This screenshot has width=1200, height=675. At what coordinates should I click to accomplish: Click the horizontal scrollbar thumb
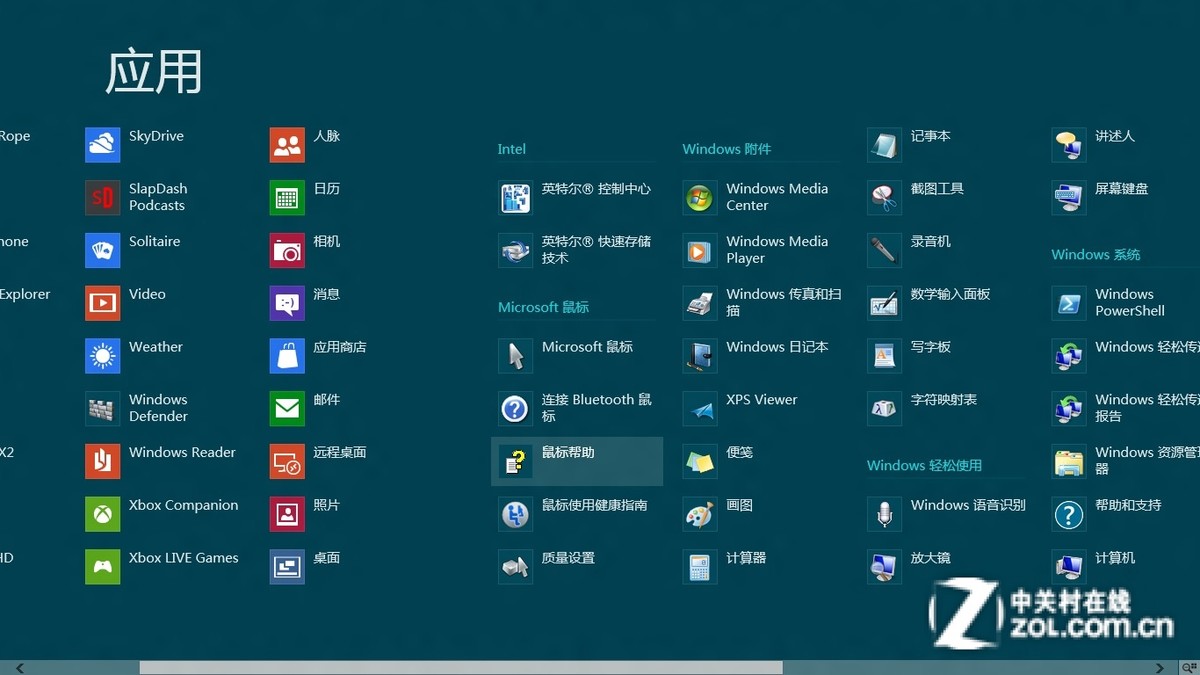pos(460,667)
